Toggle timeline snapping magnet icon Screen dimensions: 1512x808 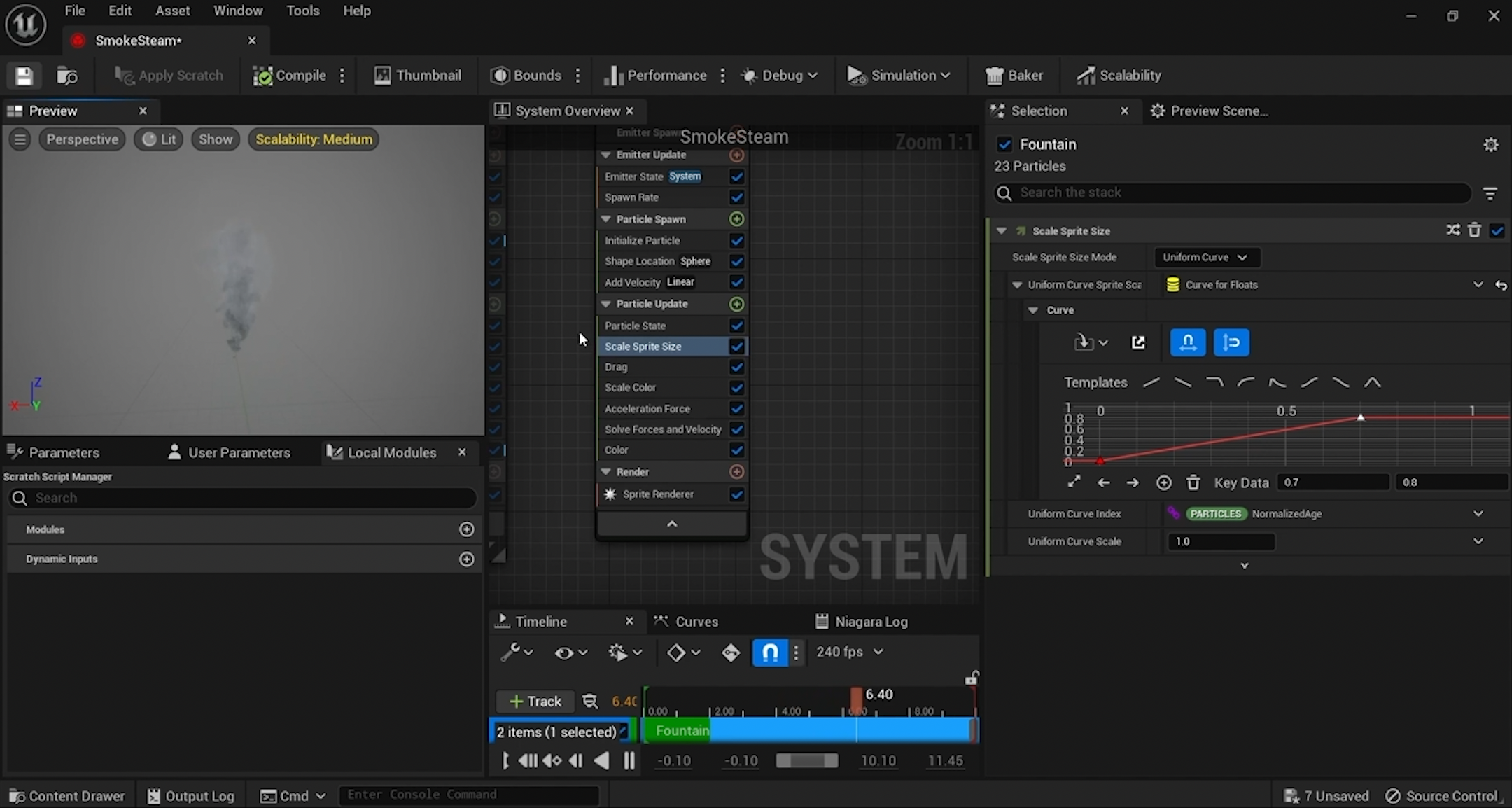point(769,653)
